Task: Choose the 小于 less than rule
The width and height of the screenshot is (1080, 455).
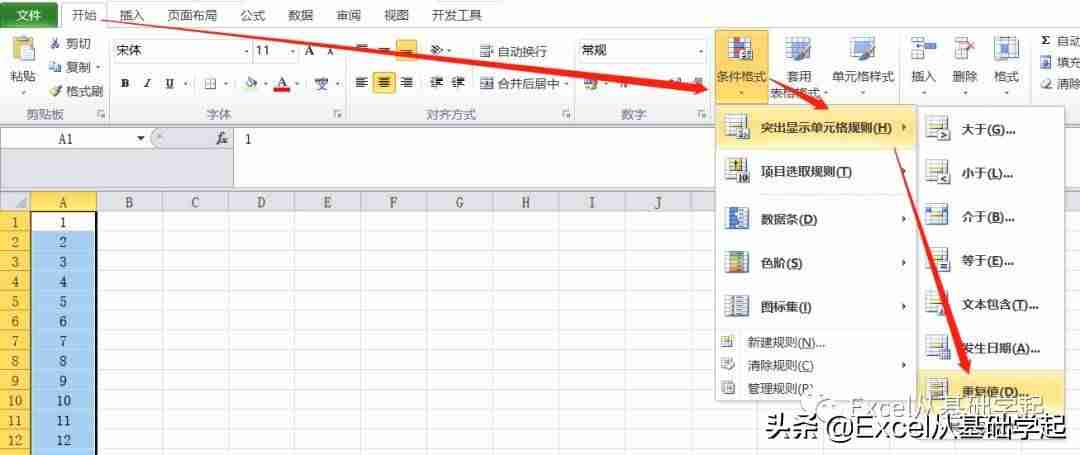Action: 991,173
